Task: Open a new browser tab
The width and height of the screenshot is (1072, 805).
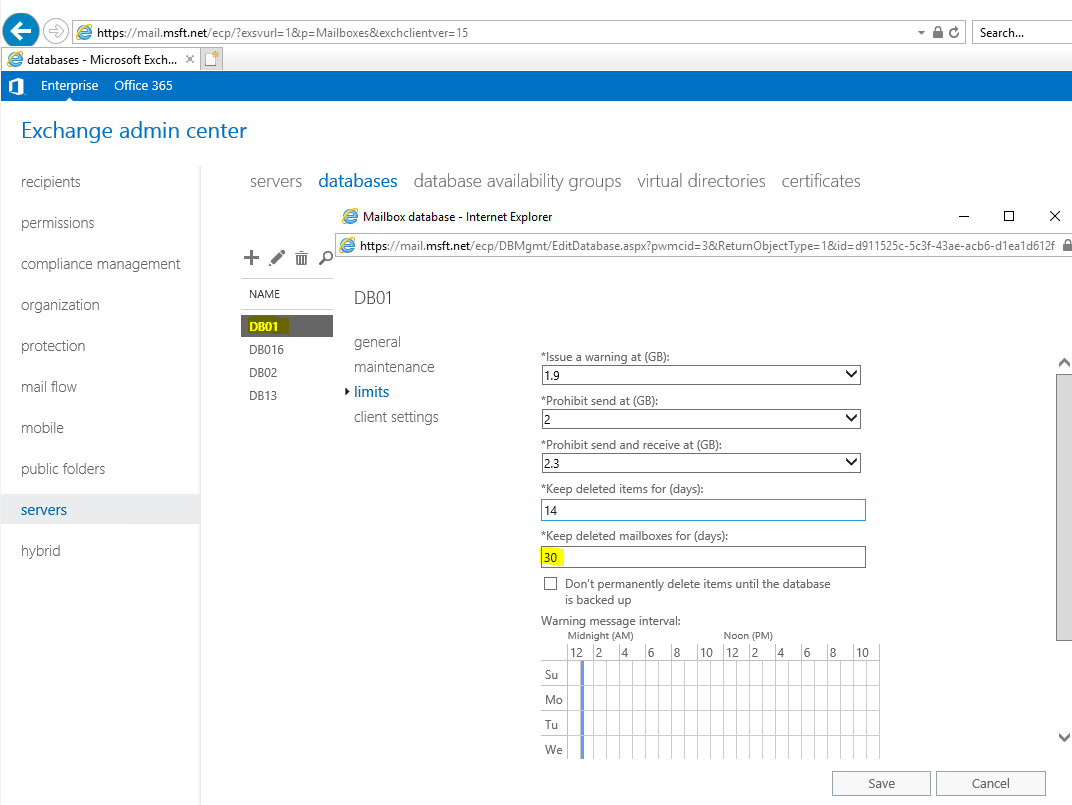Action: tap(212, 59)
